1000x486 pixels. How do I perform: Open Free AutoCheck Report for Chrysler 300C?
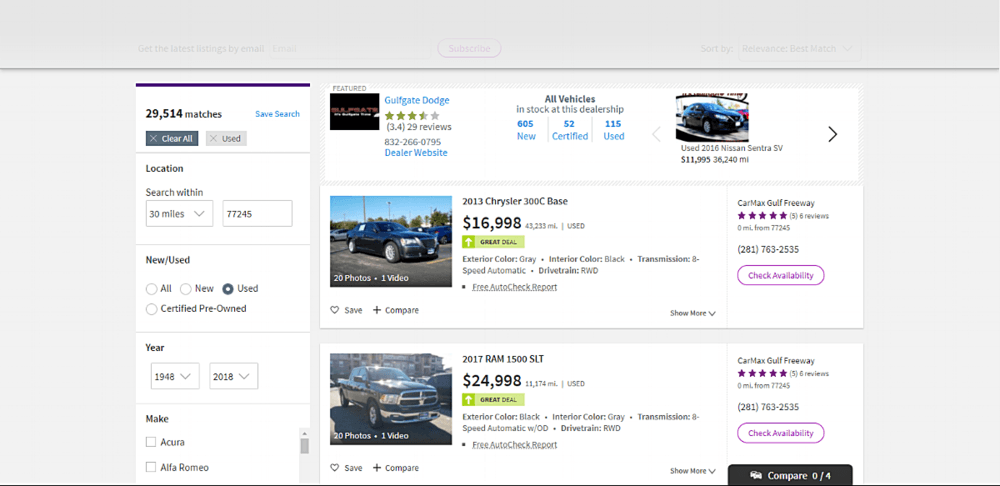515,287
